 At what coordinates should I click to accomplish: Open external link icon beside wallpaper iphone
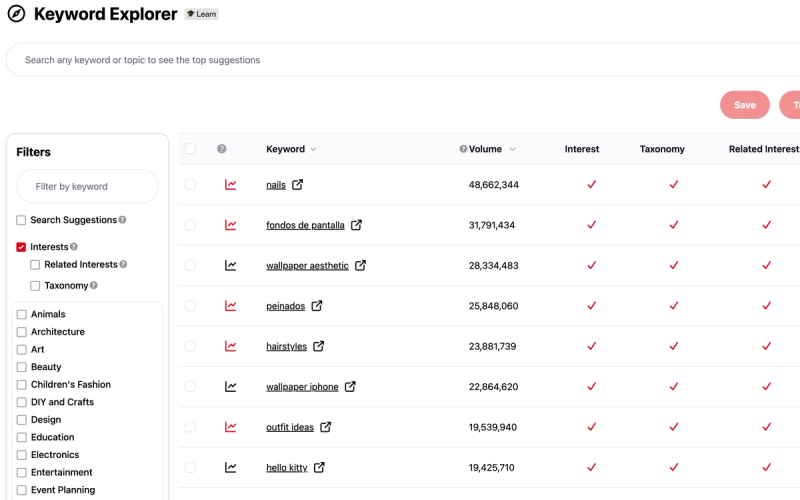350,387
